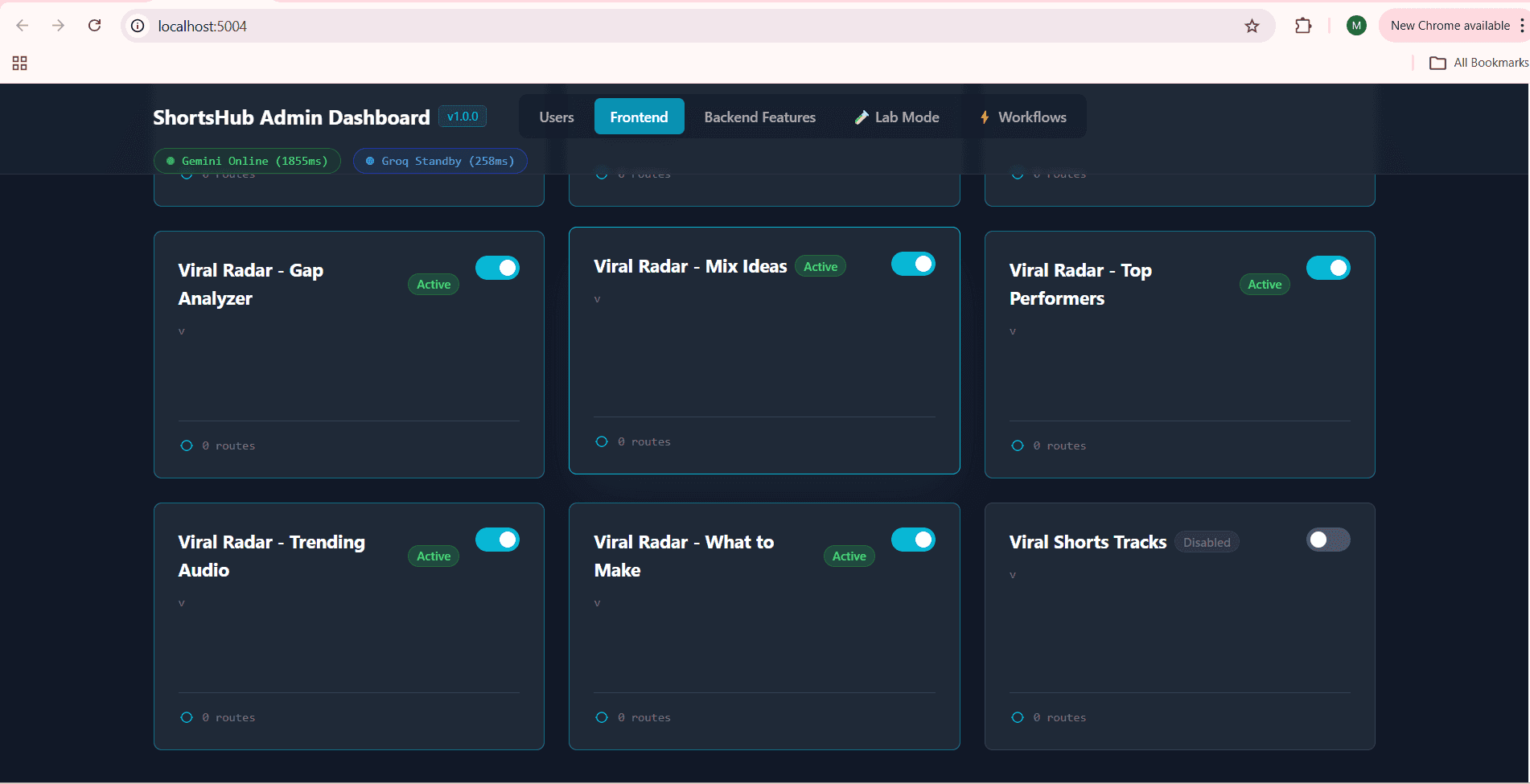Open the Lab Mode tab
Viewport: 1530px width, 784px height.
897,117
